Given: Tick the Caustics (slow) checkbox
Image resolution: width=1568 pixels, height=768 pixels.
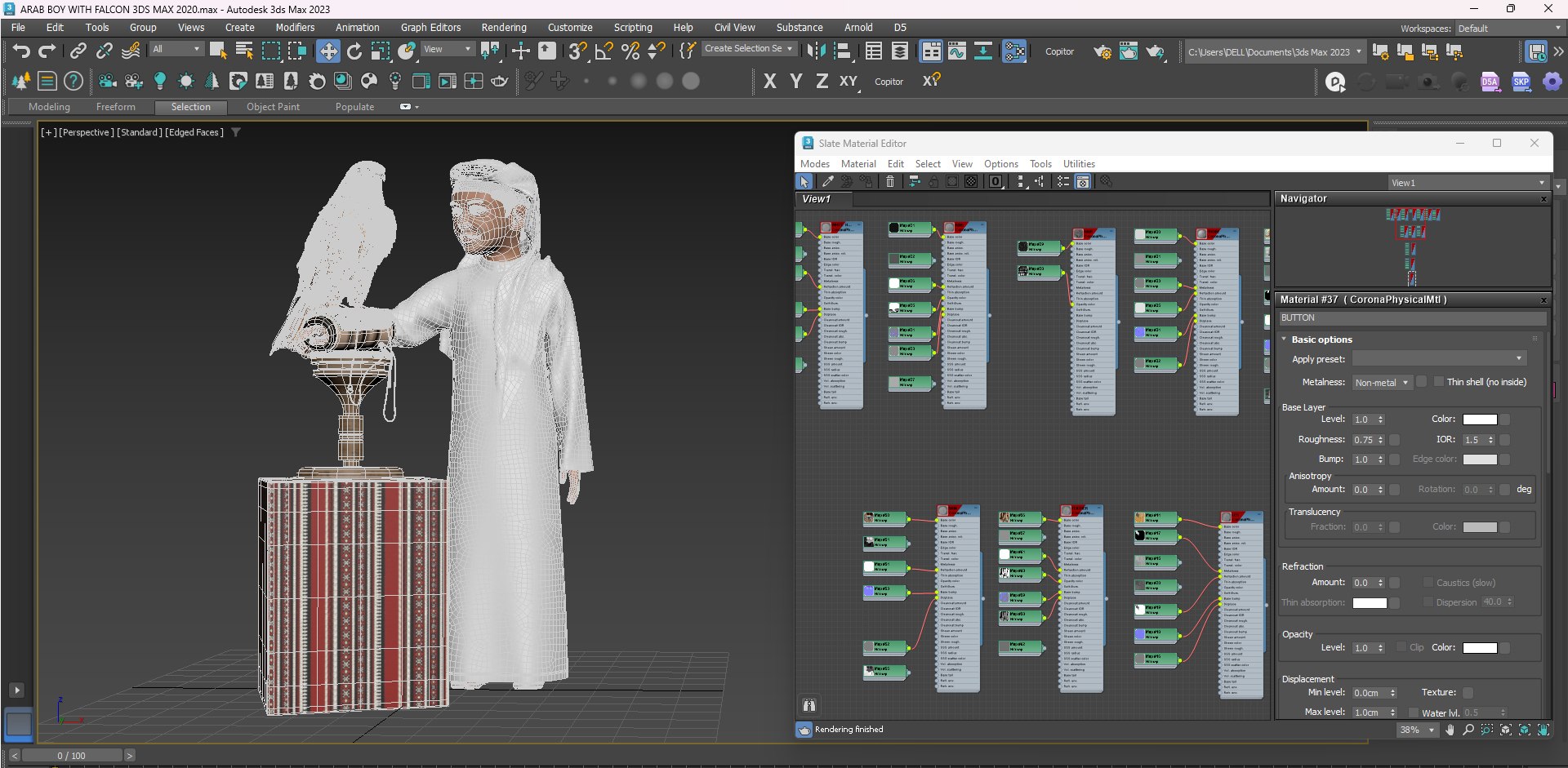Looking at the screenshot, I should coord(1428,583).
